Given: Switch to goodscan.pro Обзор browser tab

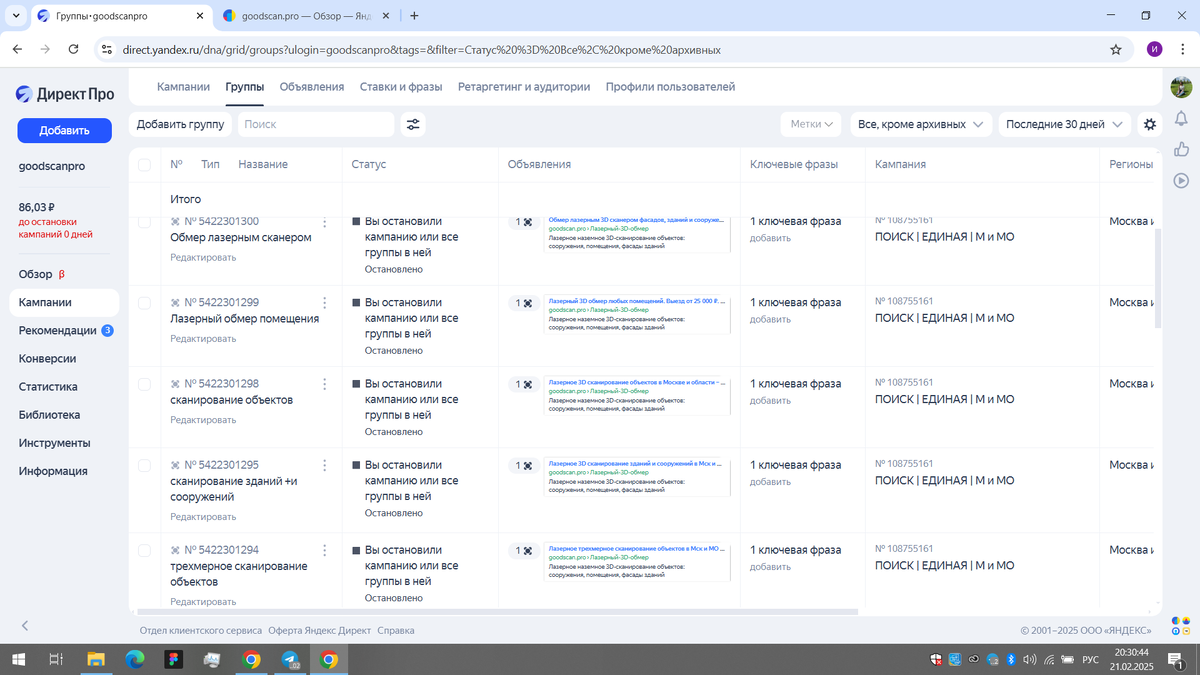Looking at the screenshot, I should tap(308, 16).
